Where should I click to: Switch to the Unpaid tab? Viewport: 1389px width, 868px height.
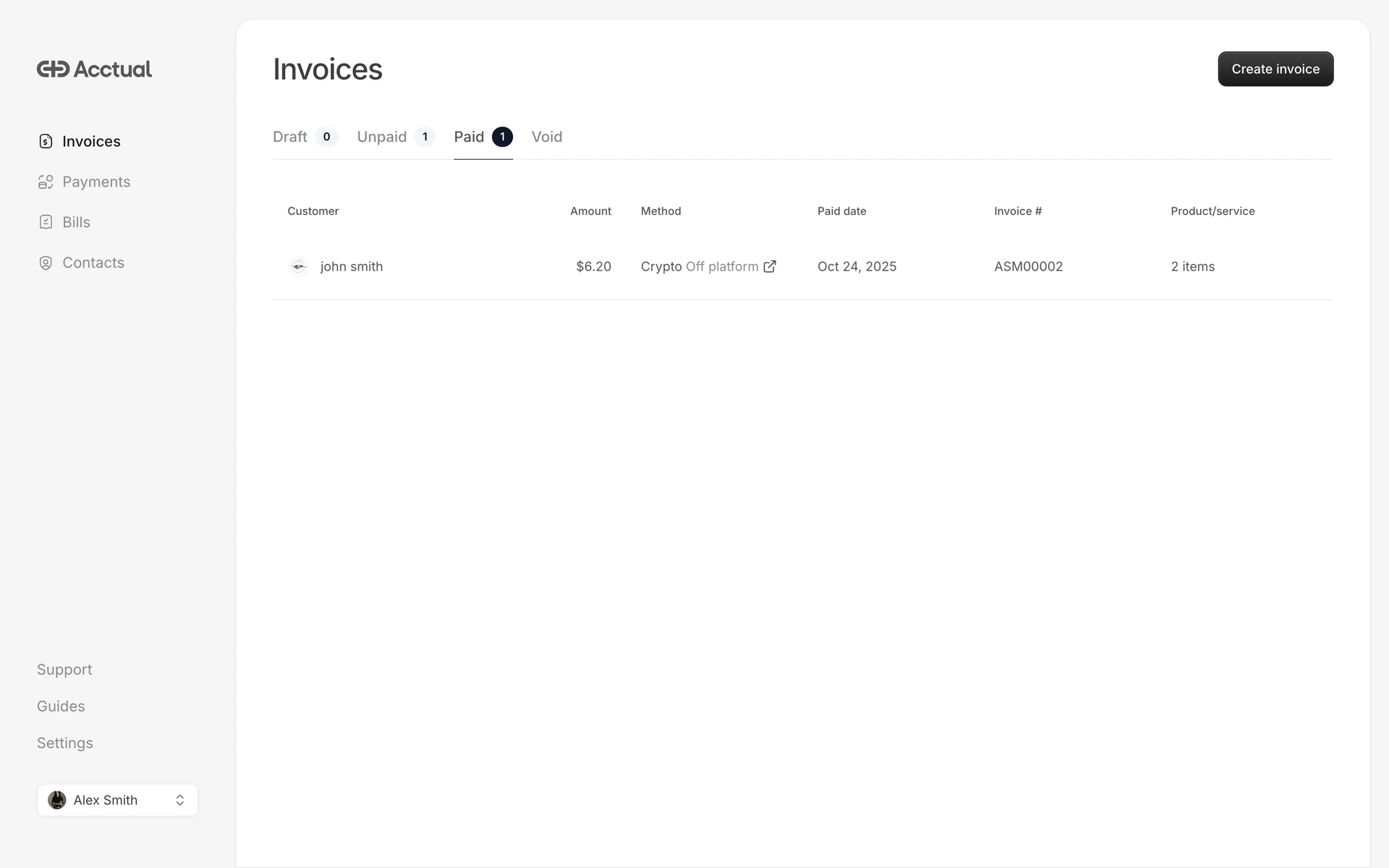pyautogui.click(x=382, y=137)
